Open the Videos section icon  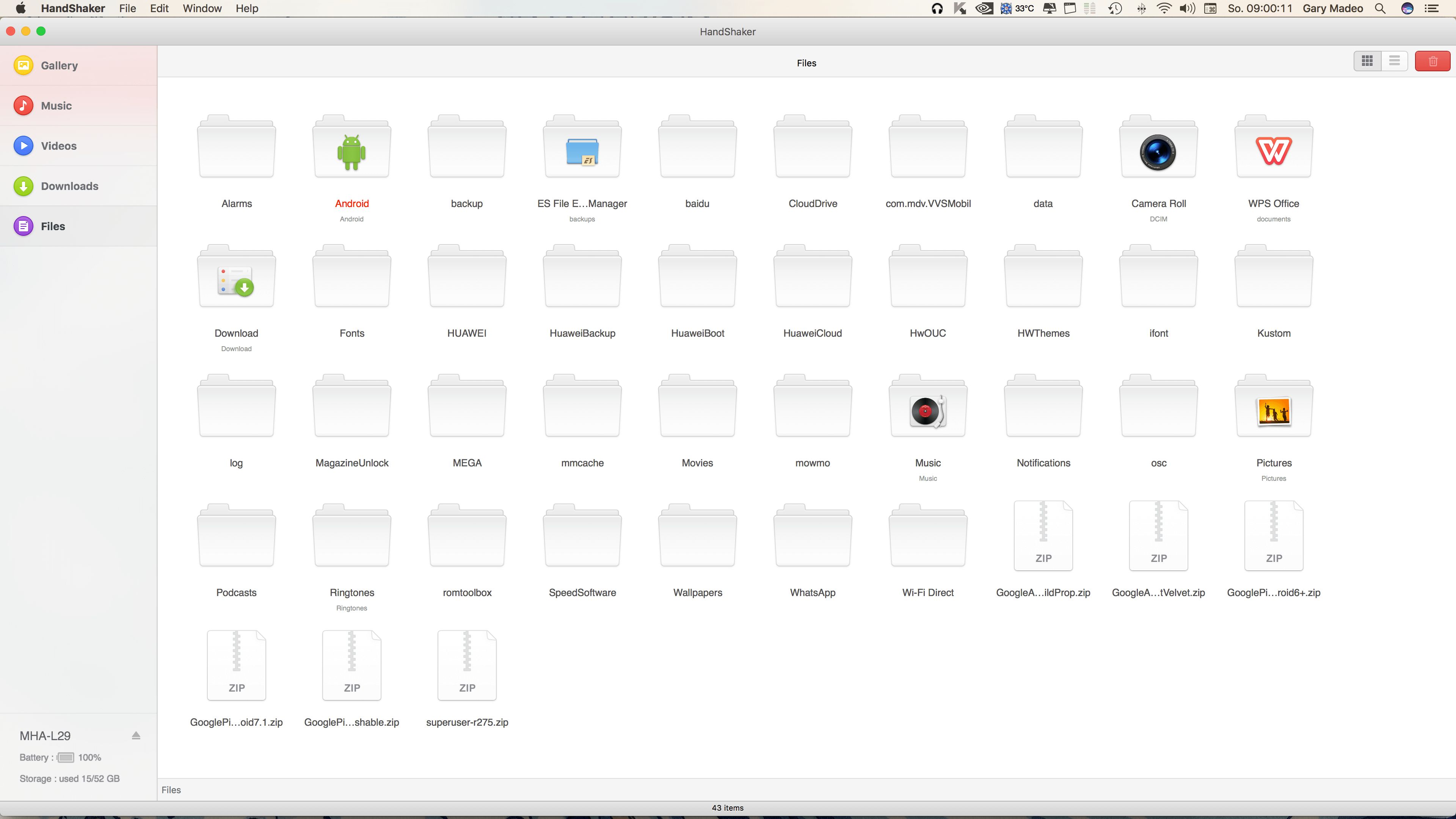[x=23, y=145]
